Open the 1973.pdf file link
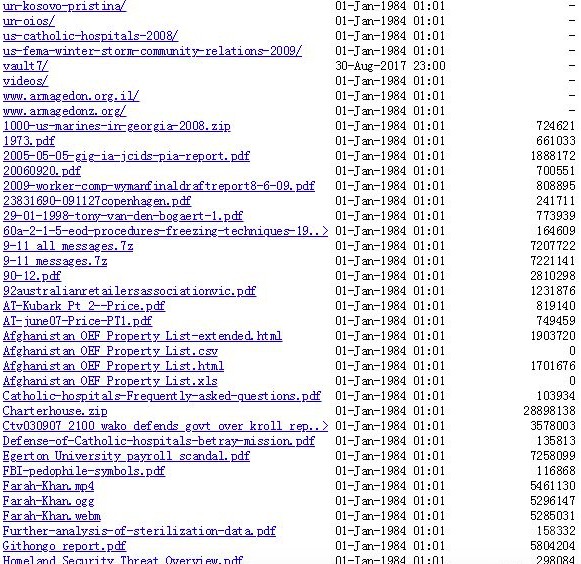 (x=29, y=141)
